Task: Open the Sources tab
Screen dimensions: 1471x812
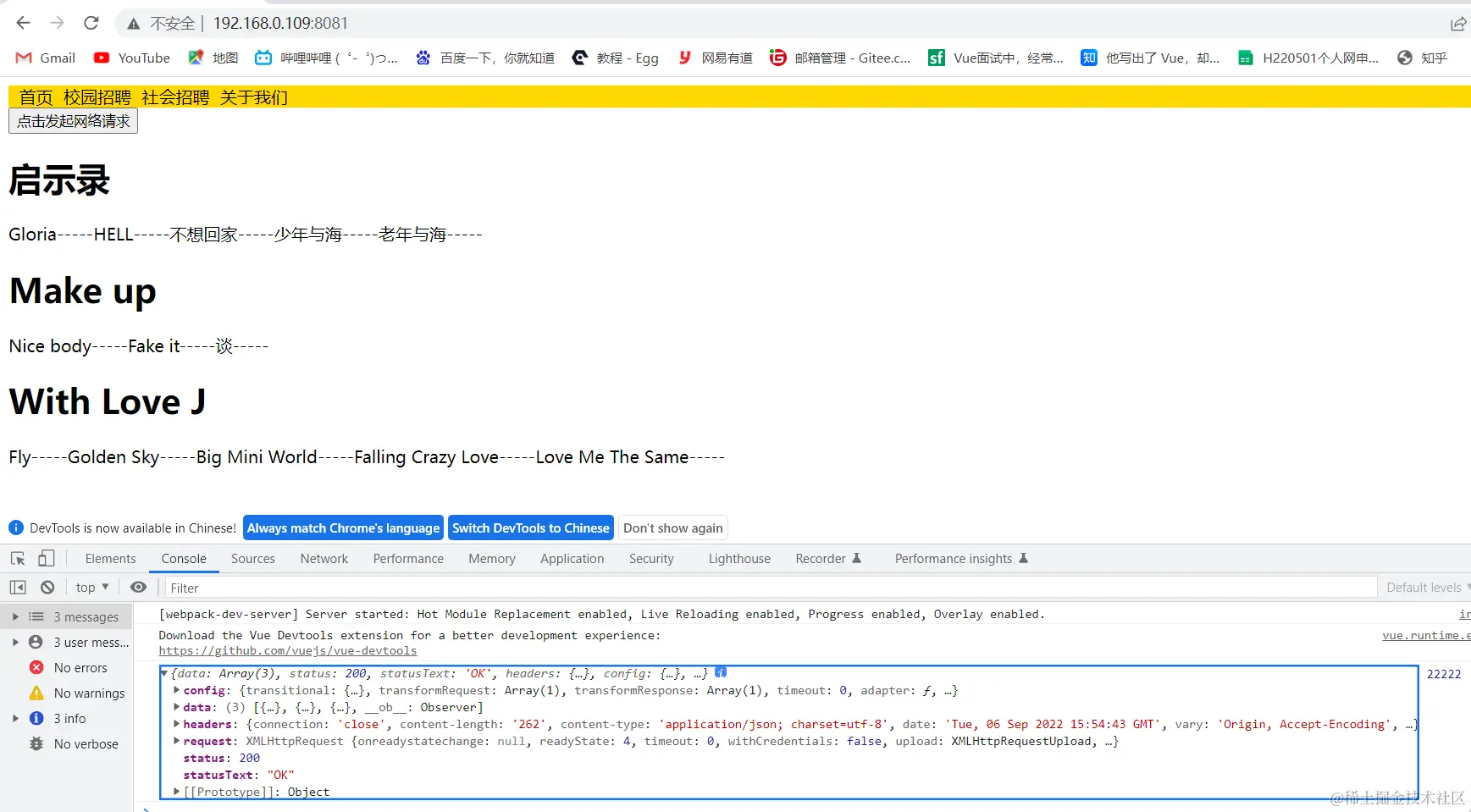Action: (x=253, y=559)
